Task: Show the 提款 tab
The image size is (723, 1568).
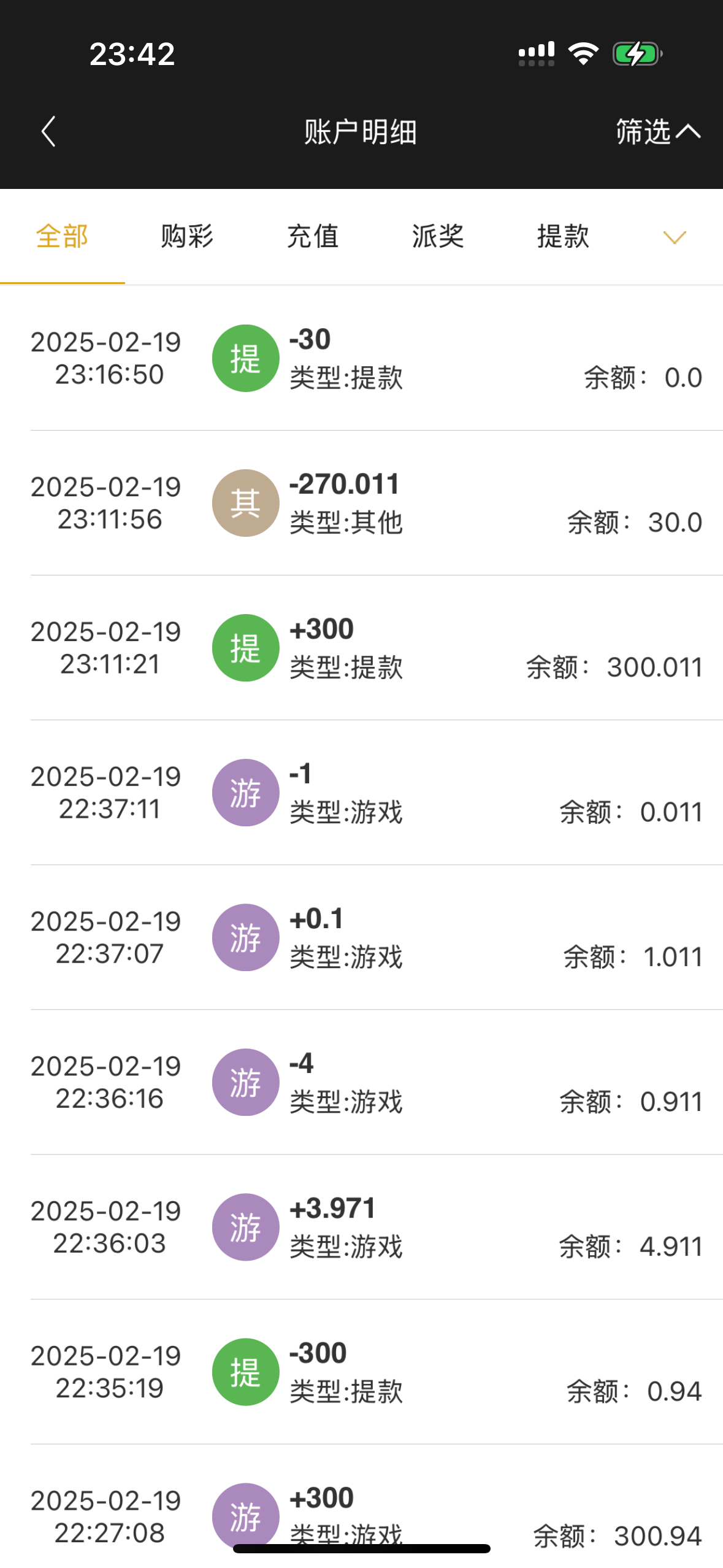Action: pos(563,237)
